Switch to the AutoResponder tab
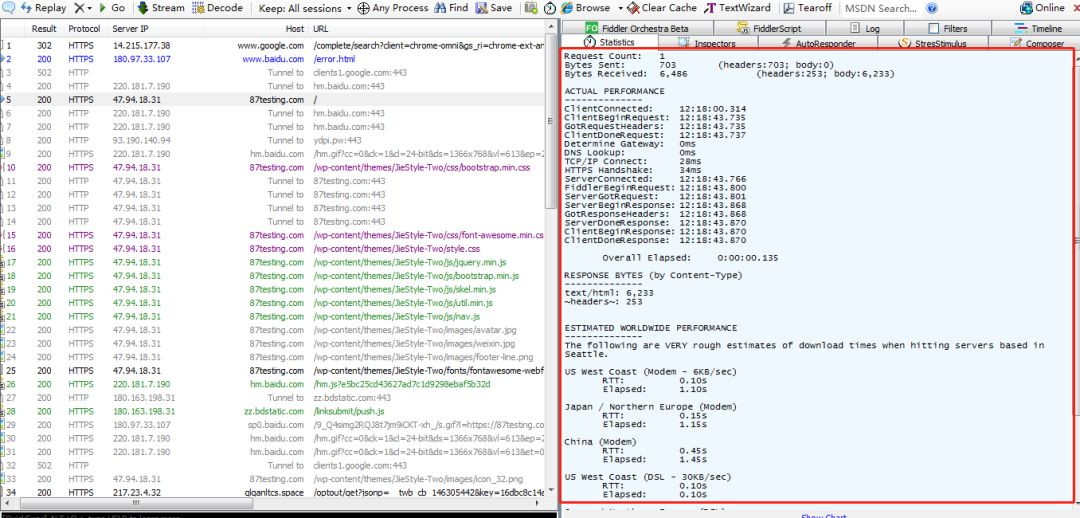The image size is (1080, 518). (x=816, y=43)
